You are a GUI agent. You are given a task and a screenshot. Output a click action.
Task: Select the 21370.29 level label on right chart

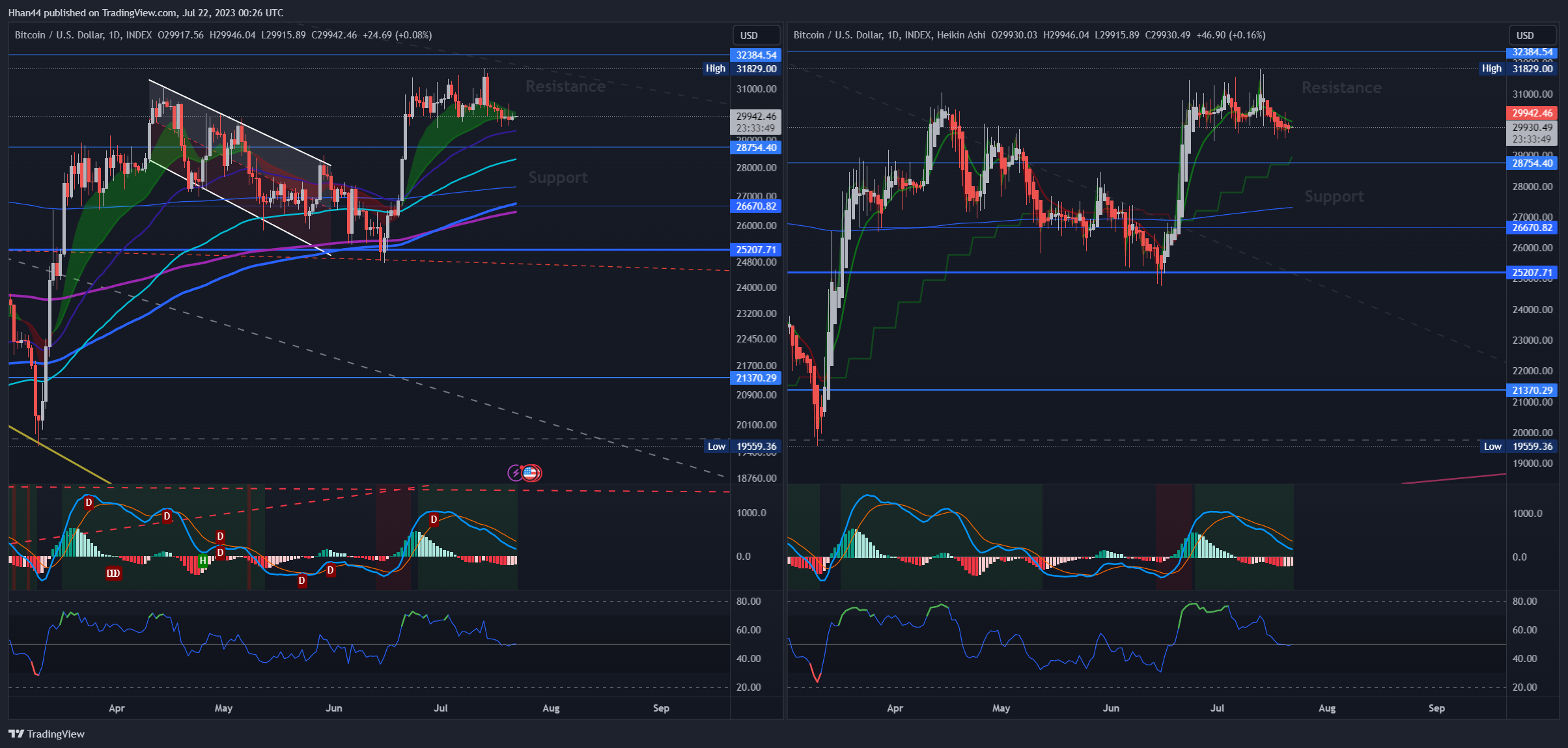coord(1532,391)
